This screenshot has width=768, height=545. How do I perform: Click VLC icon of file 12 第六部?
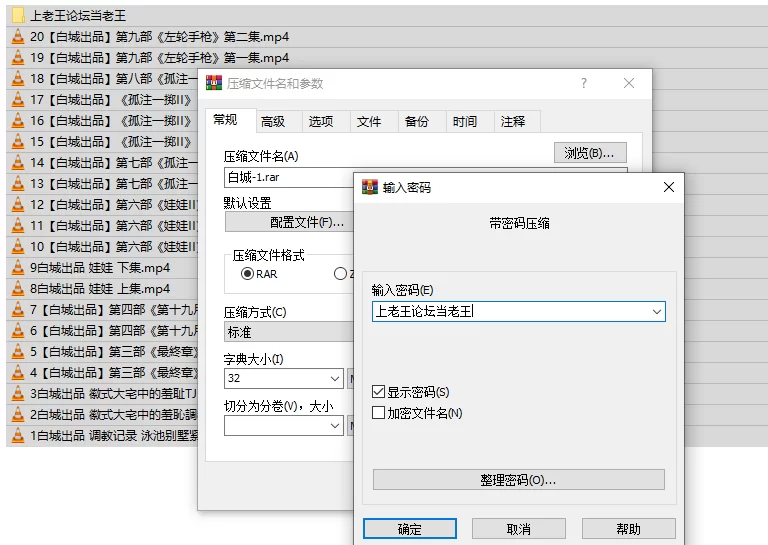(x=18, y=205)
